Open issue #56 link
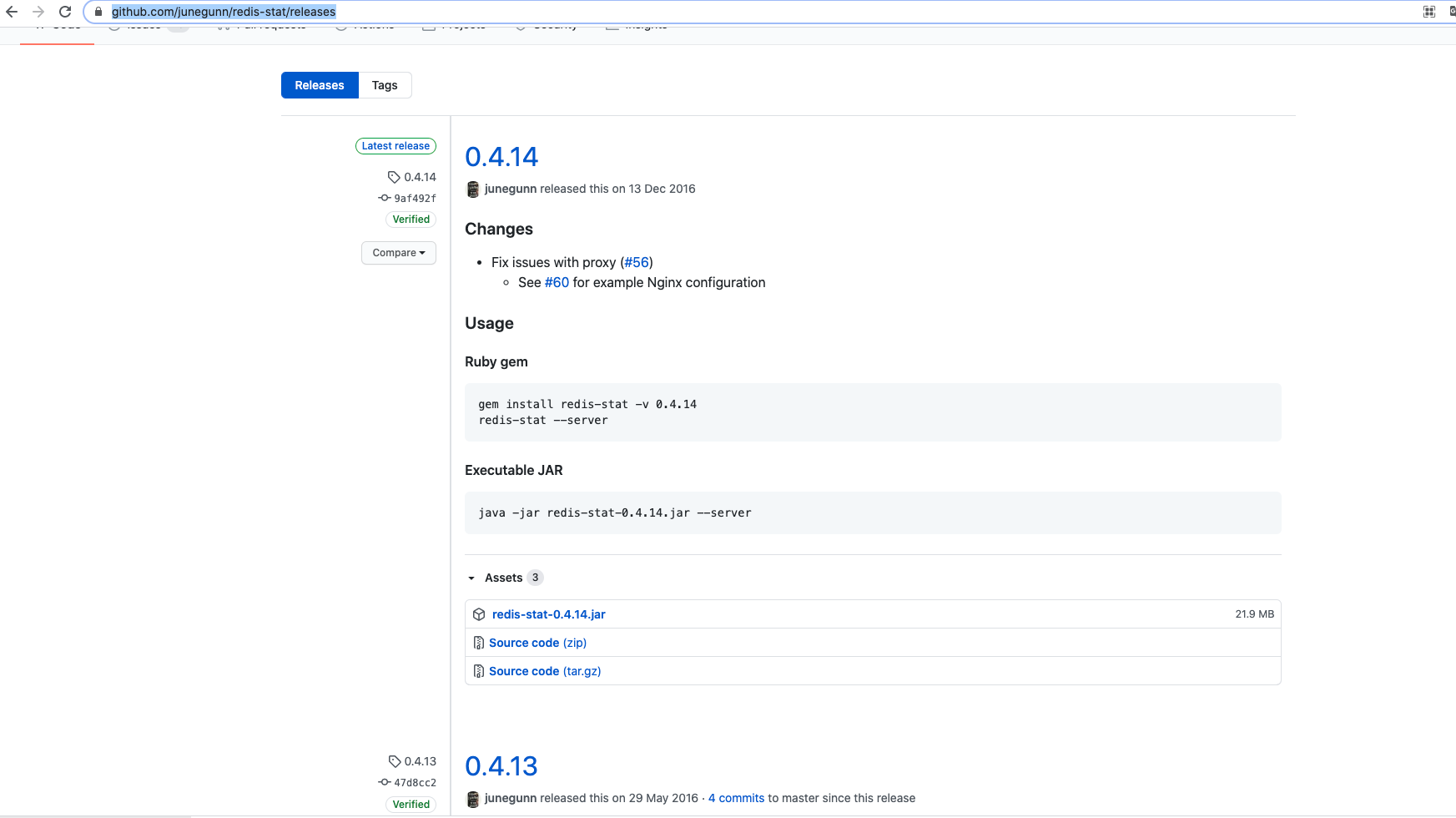The height and width of the screenshot is (818, 1456). pyautogui.click(x=637, y=262)
